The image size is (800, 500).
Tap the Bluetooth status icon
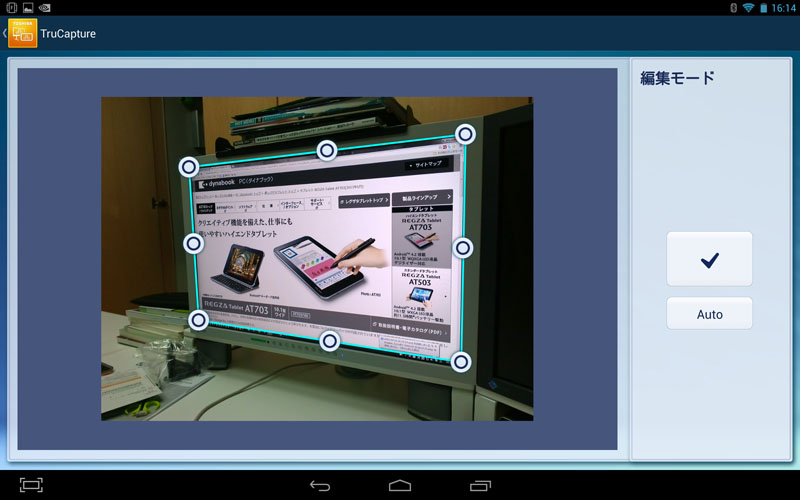(x=734, y=8)
